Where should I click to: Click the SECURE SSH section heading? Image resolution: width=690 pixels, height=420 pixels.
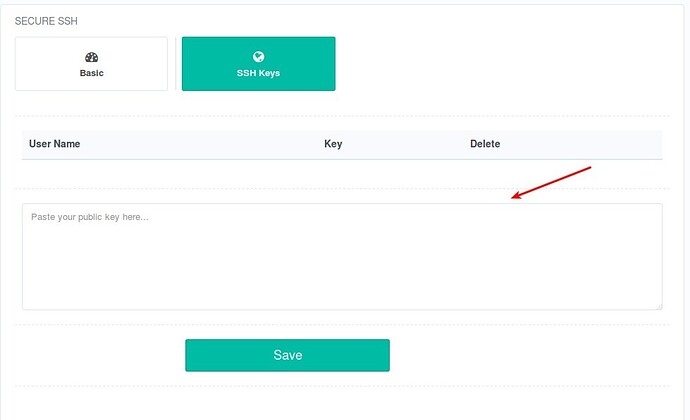[x=46, y=21]
